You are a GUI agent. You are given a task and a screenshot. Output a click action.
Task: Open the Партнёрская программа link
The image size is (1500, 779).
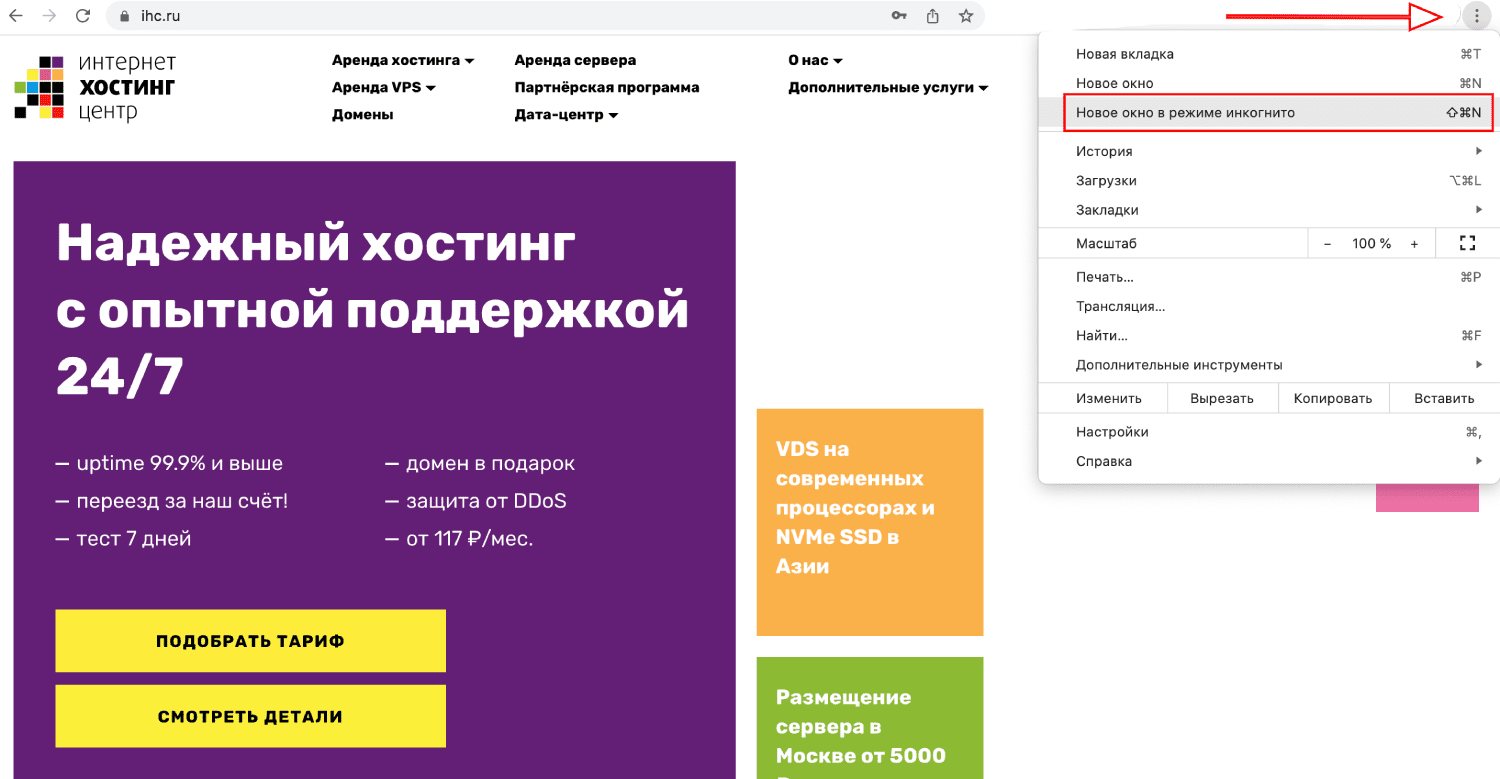tap(607, 87)
